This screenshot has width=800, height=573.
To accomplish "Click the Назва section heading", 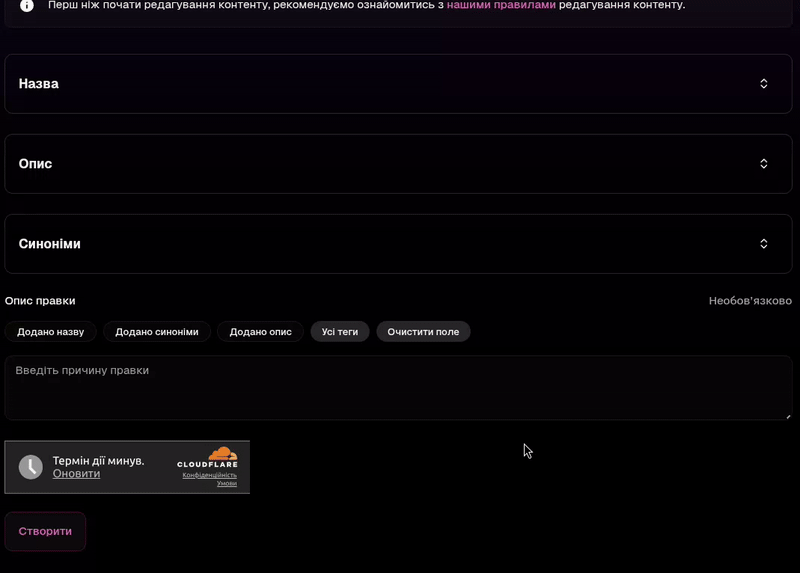I will coord(39,84).
